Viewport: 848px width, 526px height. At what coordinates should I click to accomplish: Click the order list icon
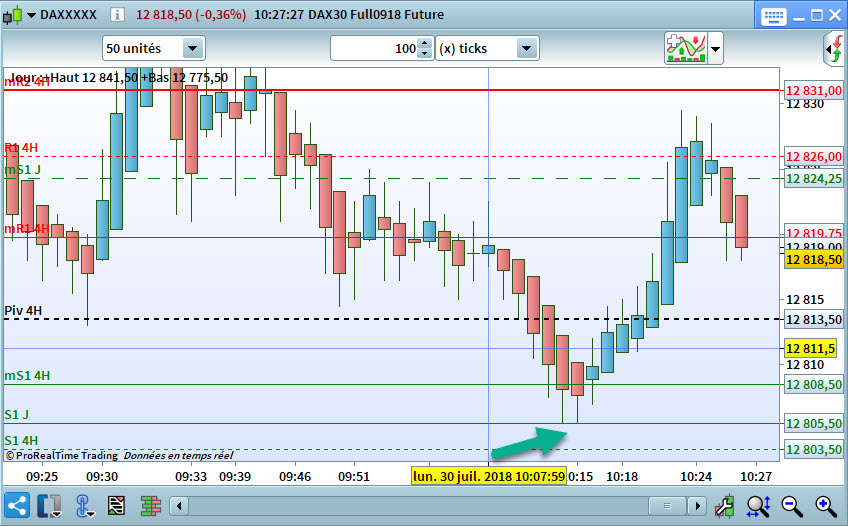(x=116, y=506)
